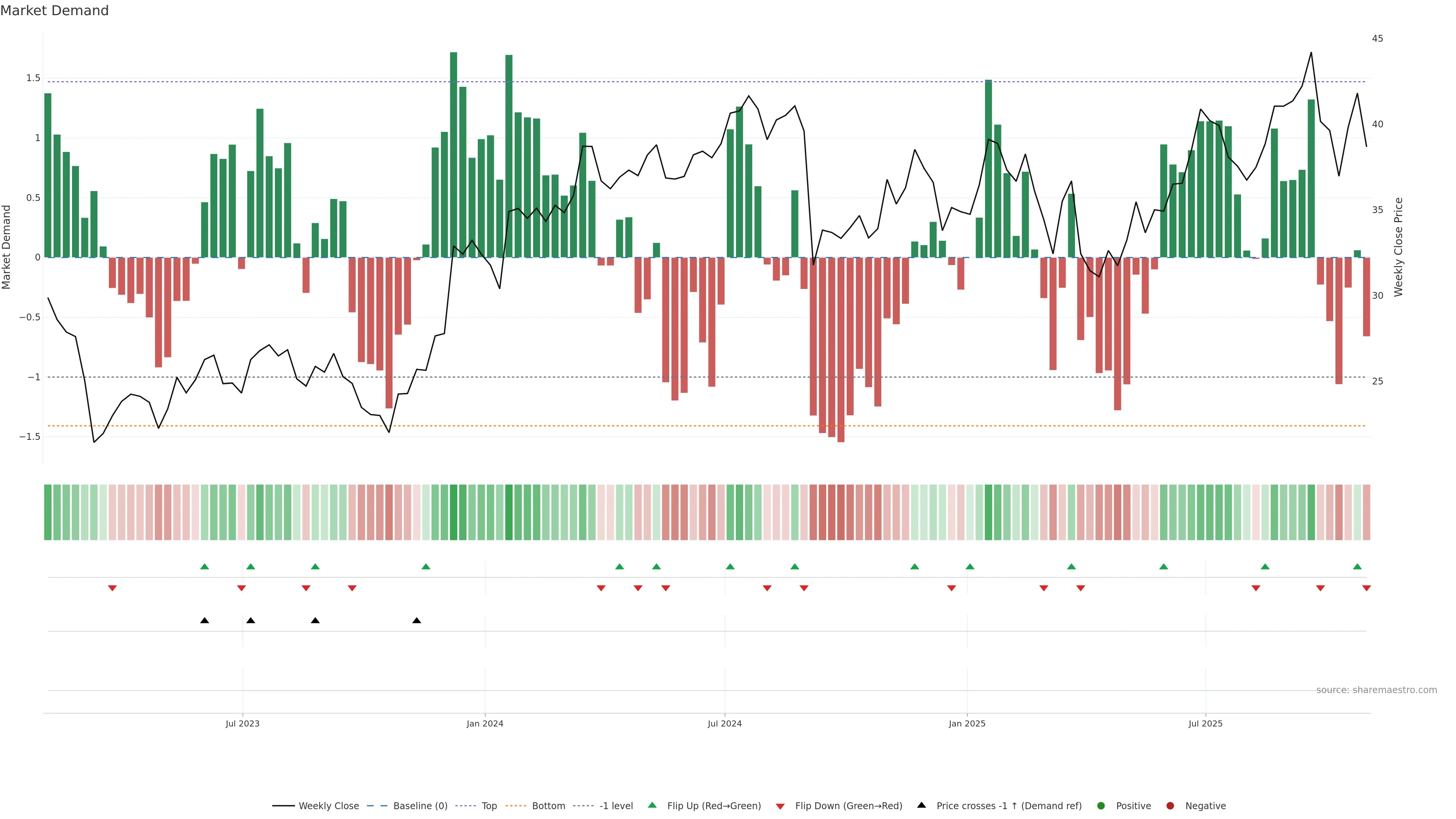Click the rightmost black triangle marker

click(x=417, y=621)
